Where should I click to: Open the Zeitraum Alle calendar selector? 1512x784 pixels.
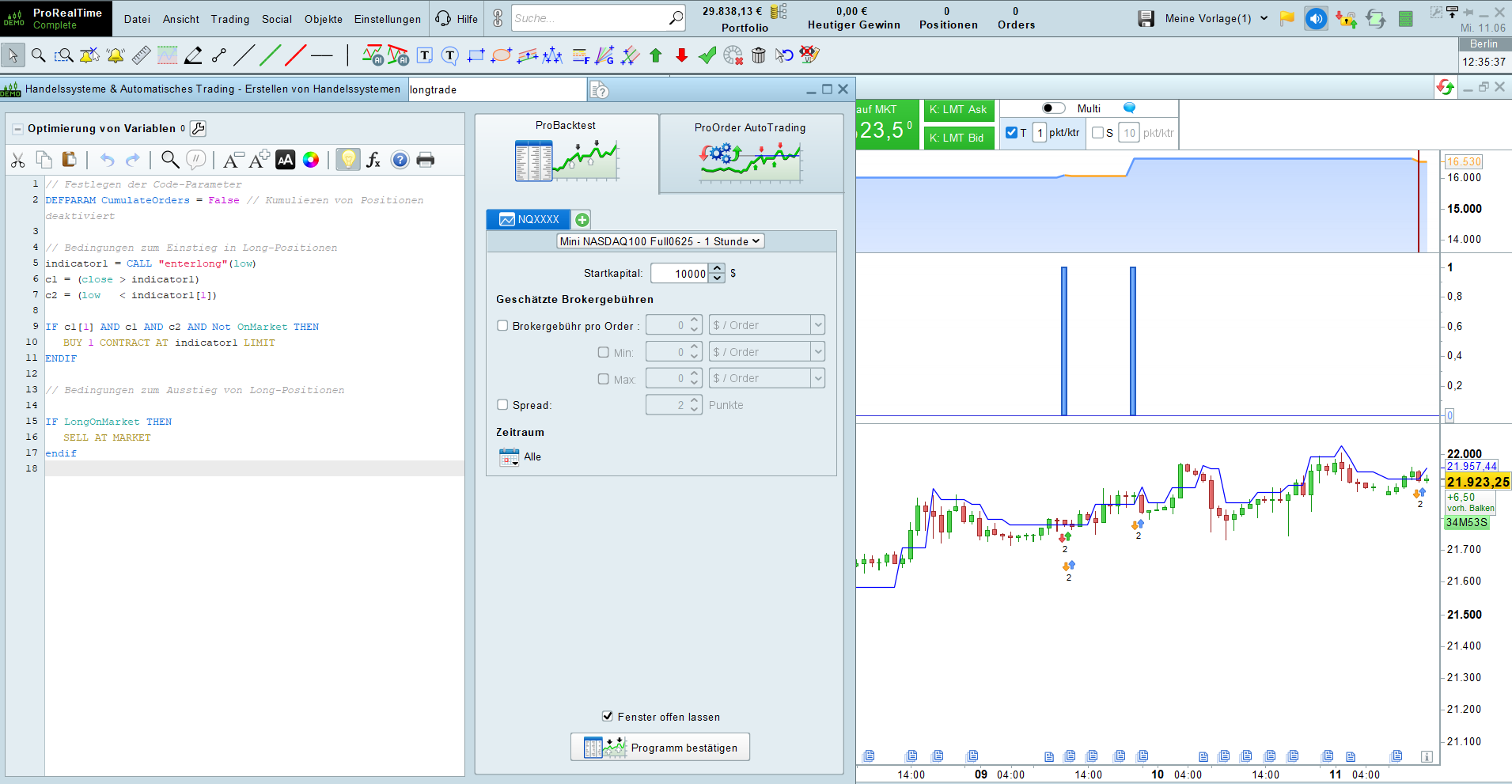pyautogui.click(x=509, y=457)
